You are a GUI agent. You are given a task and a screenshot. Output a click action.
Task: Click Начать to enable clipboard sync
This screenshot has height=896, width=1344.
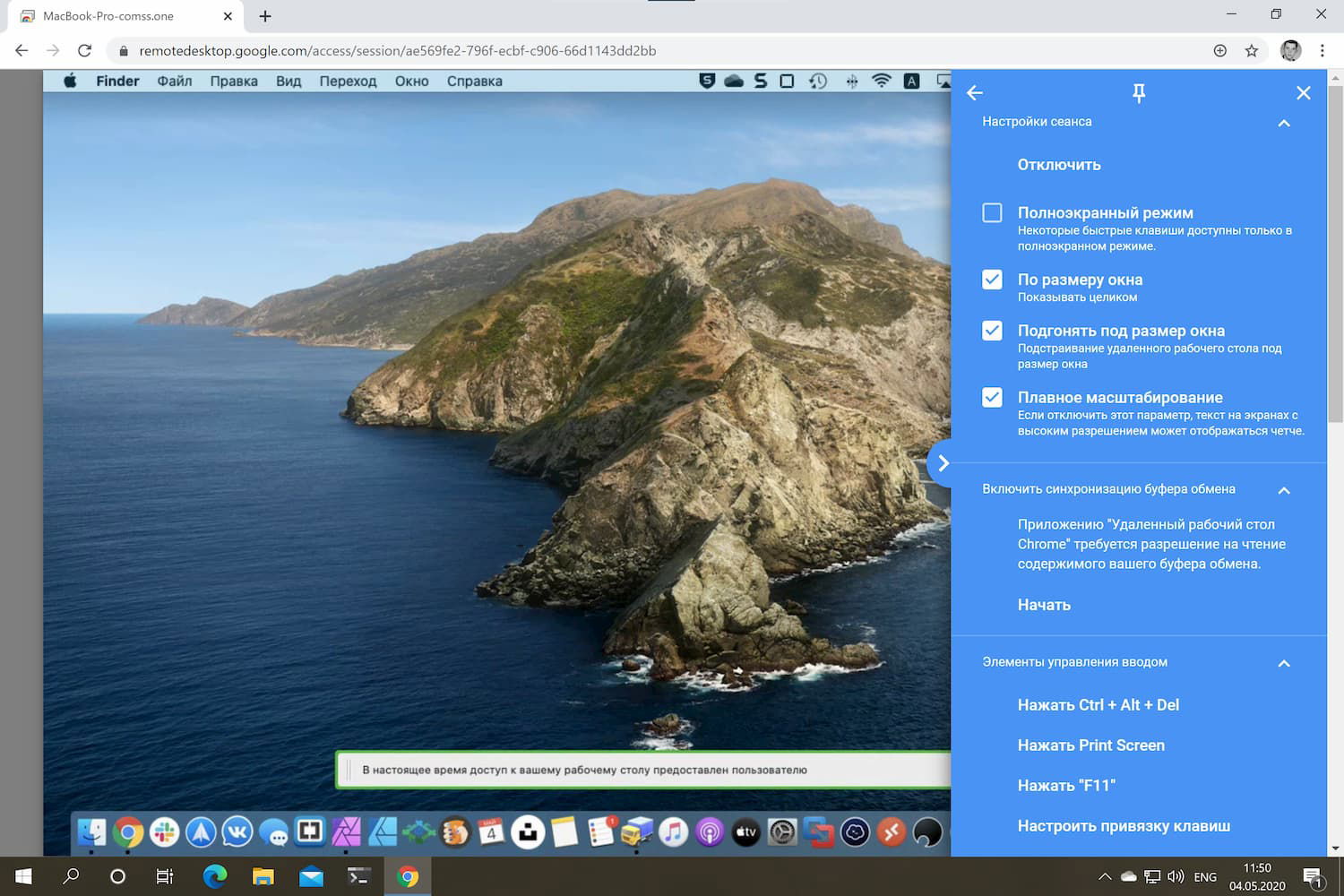tap(1044, 605)
